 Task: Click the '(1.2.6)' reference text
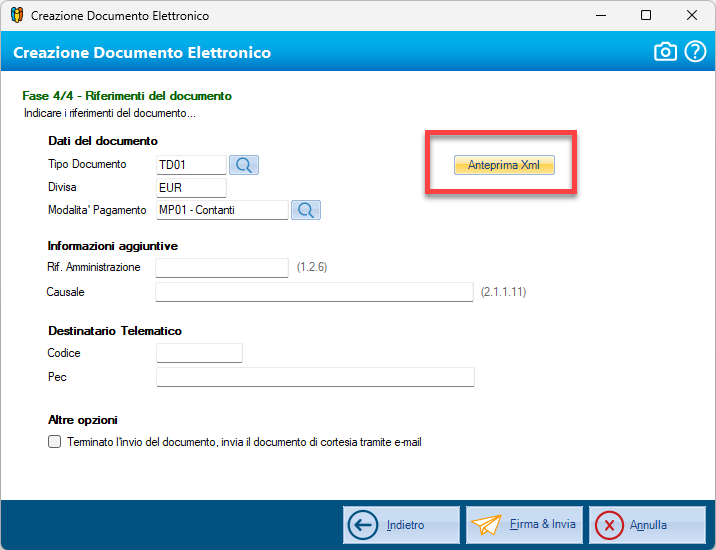click(x=312, y=267)
